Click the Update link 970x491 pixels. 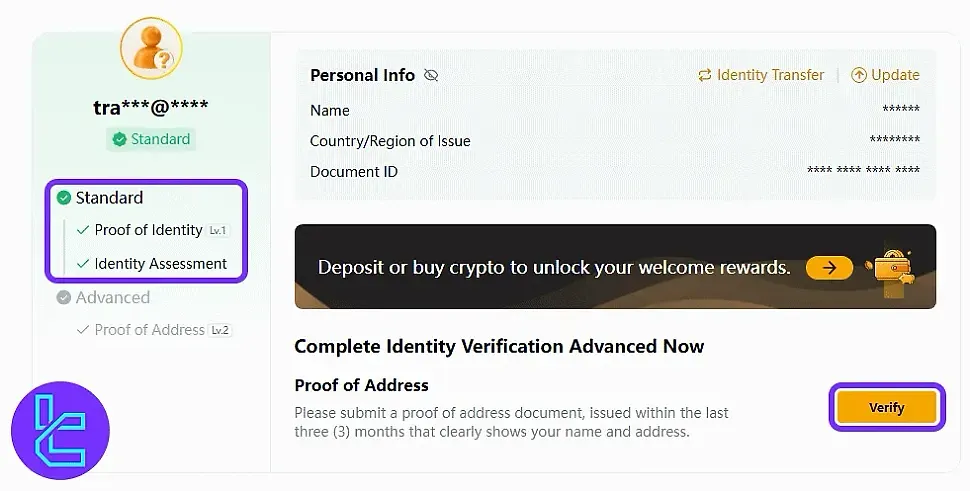(x=895, y=75)
